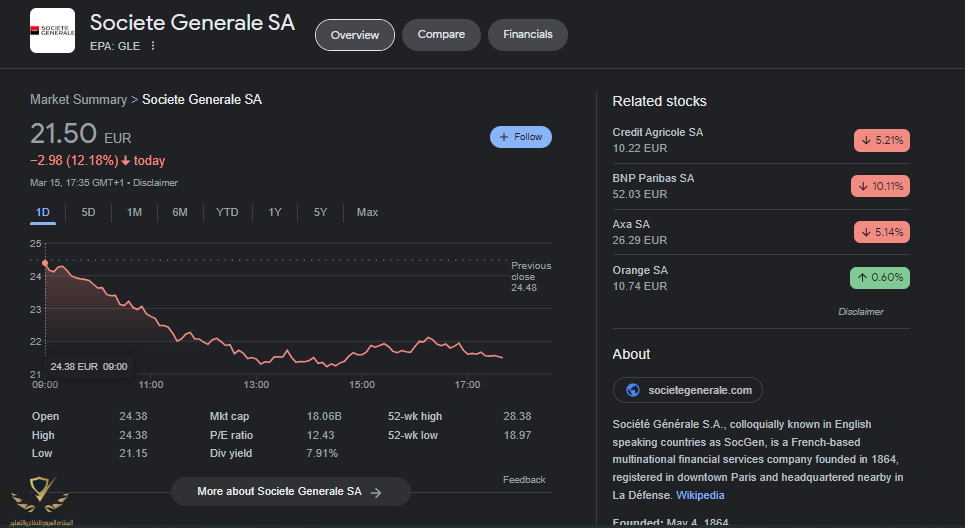Image resolution: width=965 pixels, height=528 pixels.
Task: Show the Max chart range
Action: click(367, 212)
